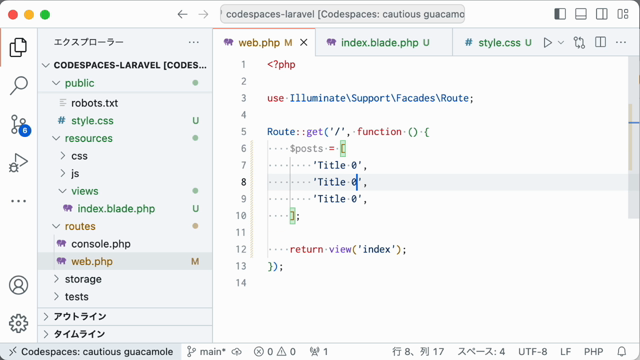
Task: Open Source Control view with 6 changes
Action: click(18, 124)
